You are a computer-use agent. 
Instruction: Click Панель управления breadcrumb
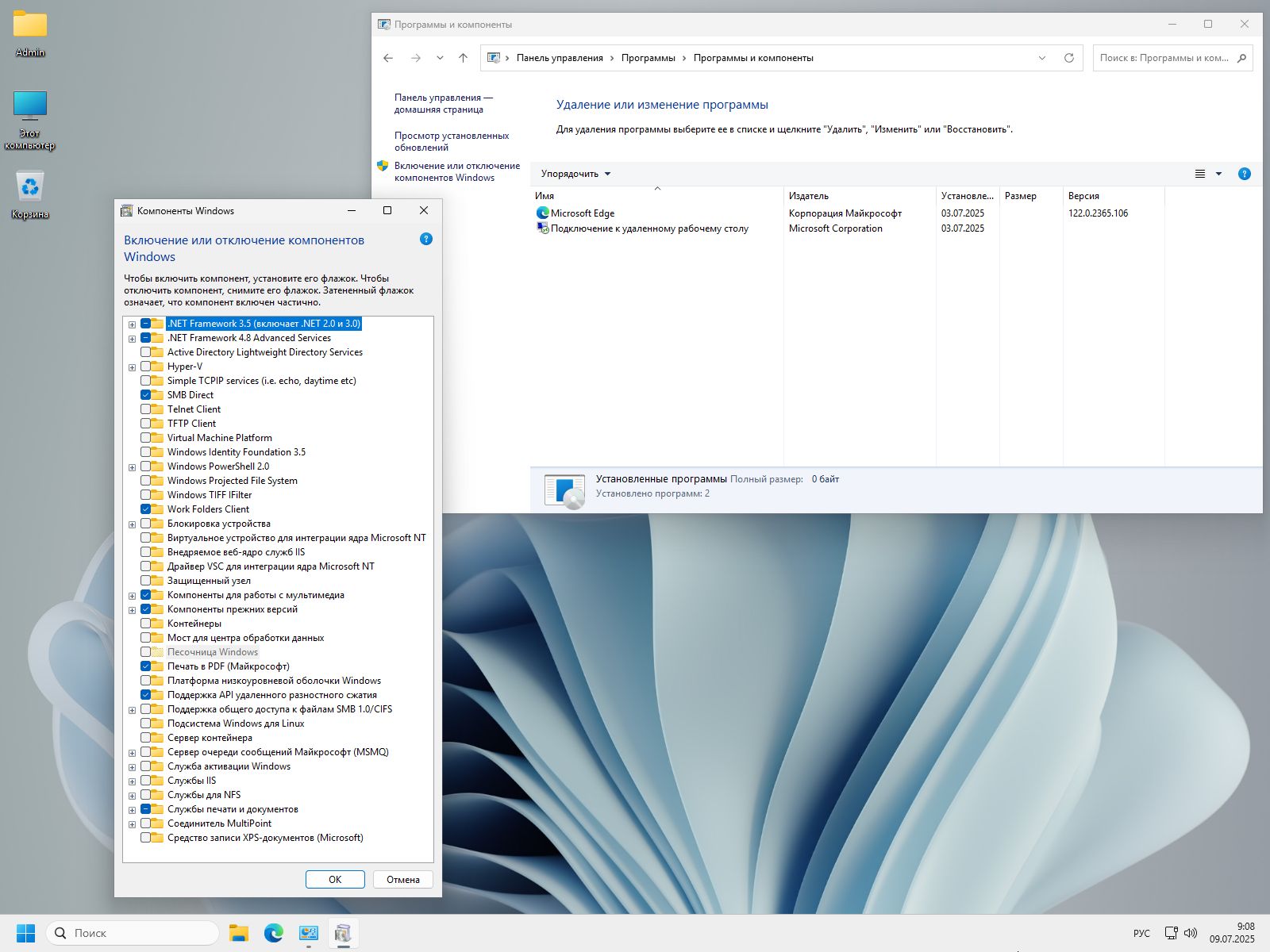pos(560,58)
